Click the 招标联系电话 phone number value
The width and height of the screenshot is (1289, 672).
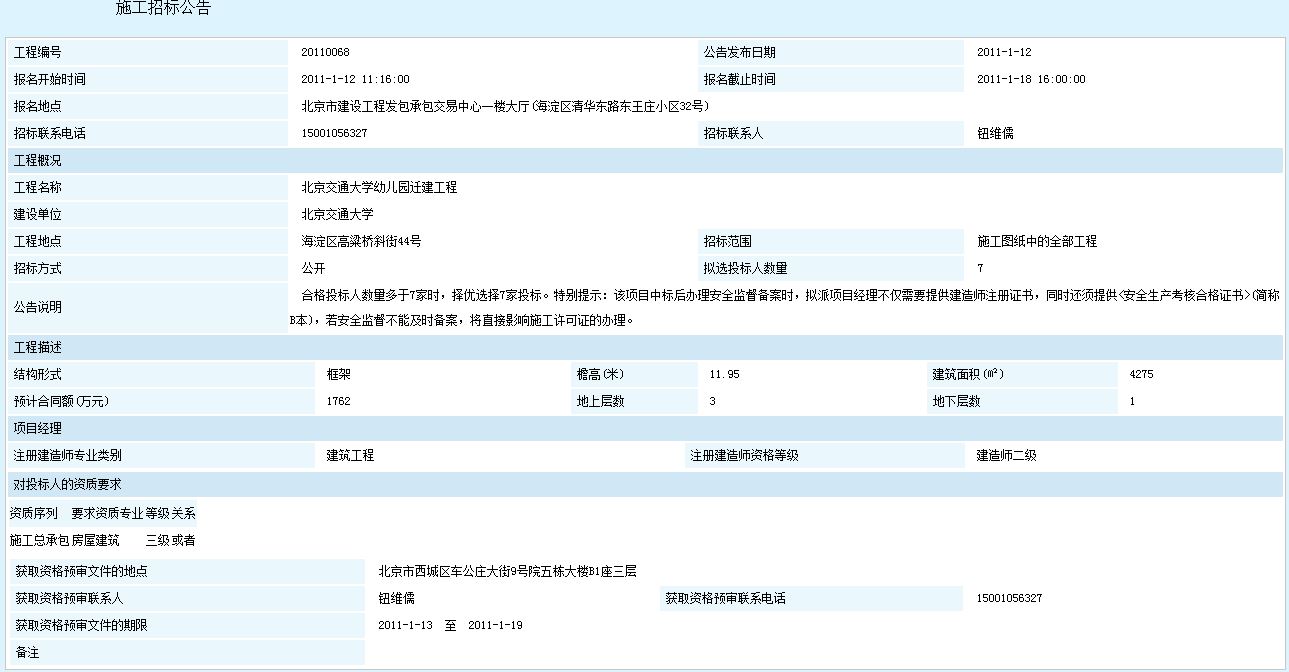click(x=334, y=133)
